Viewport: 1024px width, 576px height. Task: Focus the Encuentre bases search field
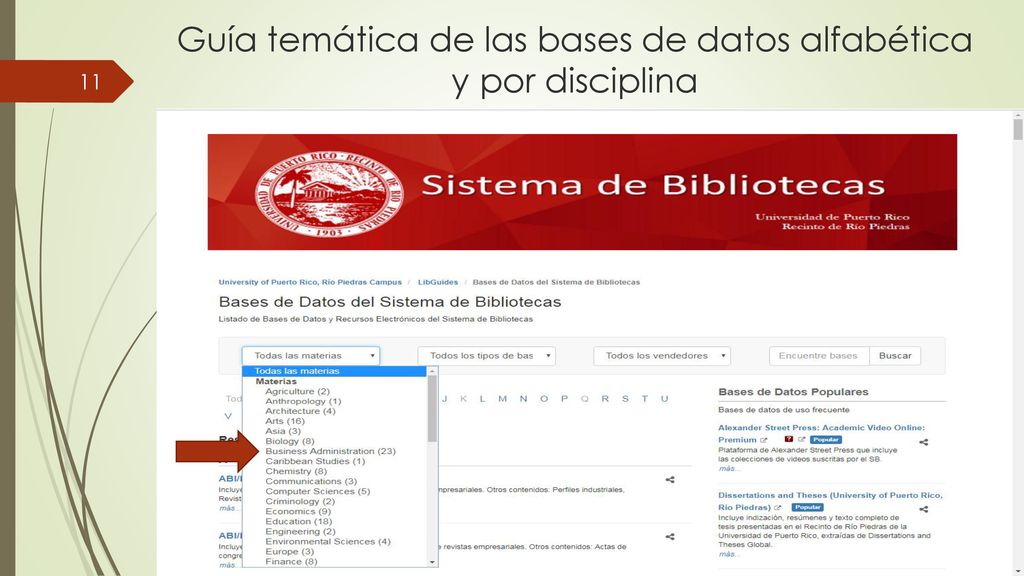click(x=820, y=356)
